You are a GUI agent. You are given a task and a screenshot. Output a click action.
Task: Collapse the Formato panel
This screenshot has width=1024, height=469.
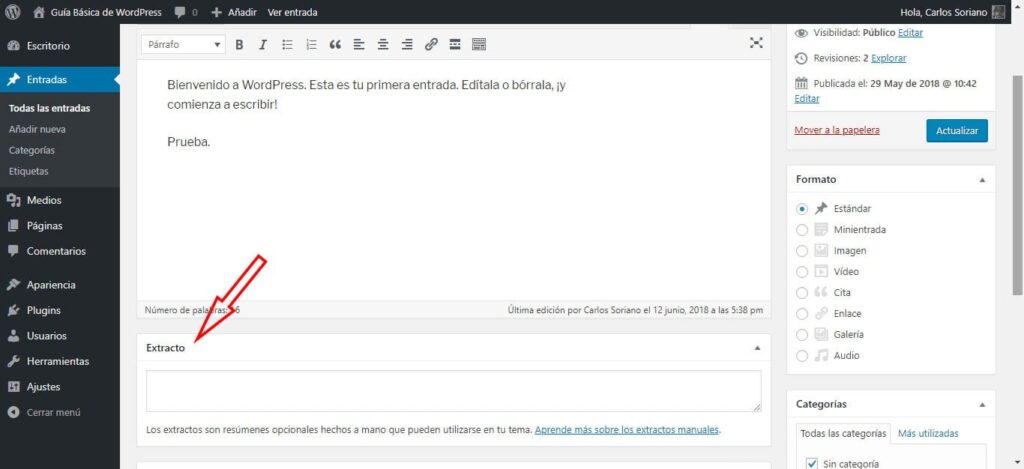click(x=982, y=180)
